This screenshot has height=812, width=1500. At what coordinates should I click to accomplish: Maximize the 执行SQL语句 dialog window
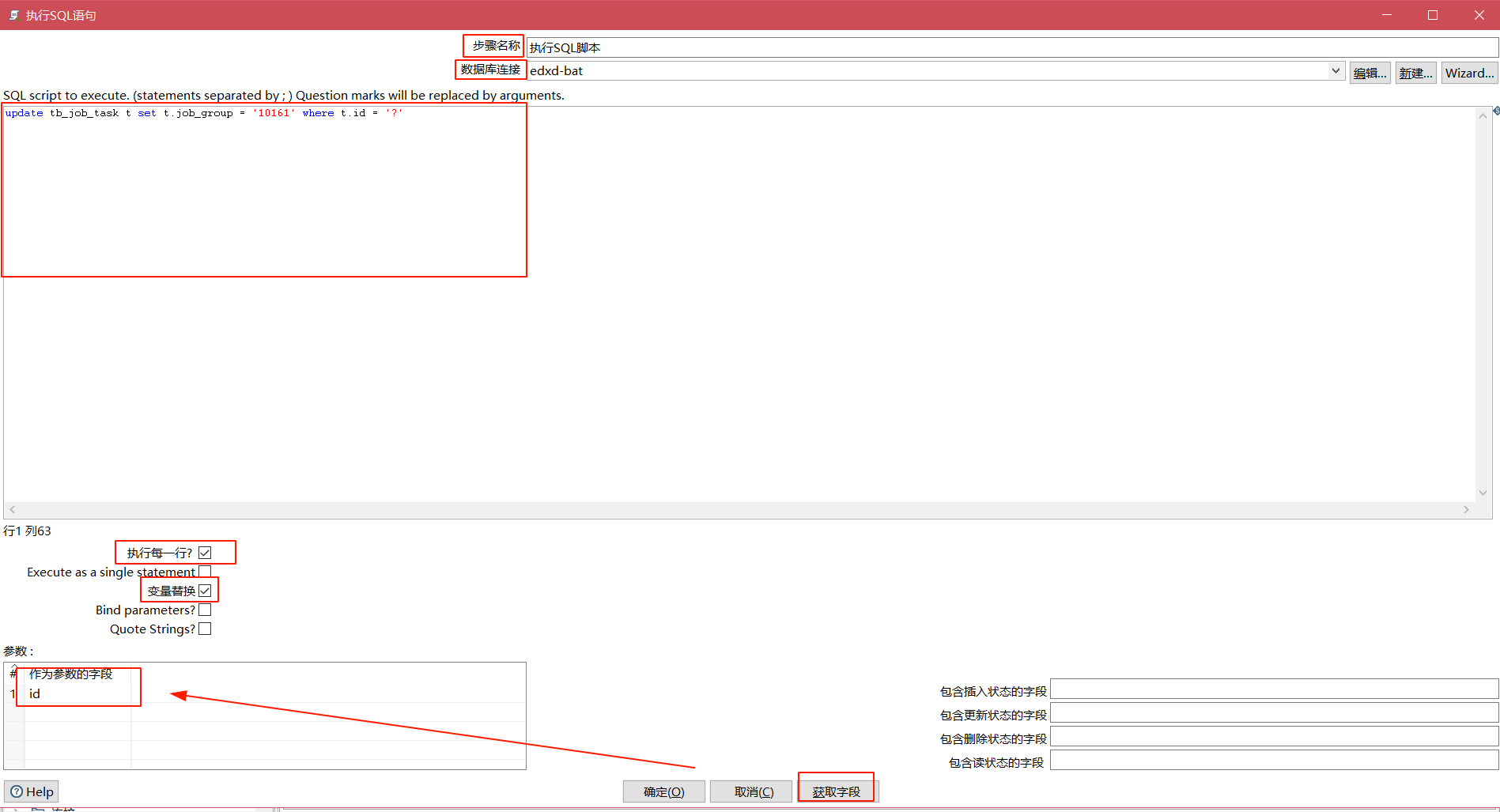tap(1432, 15)
